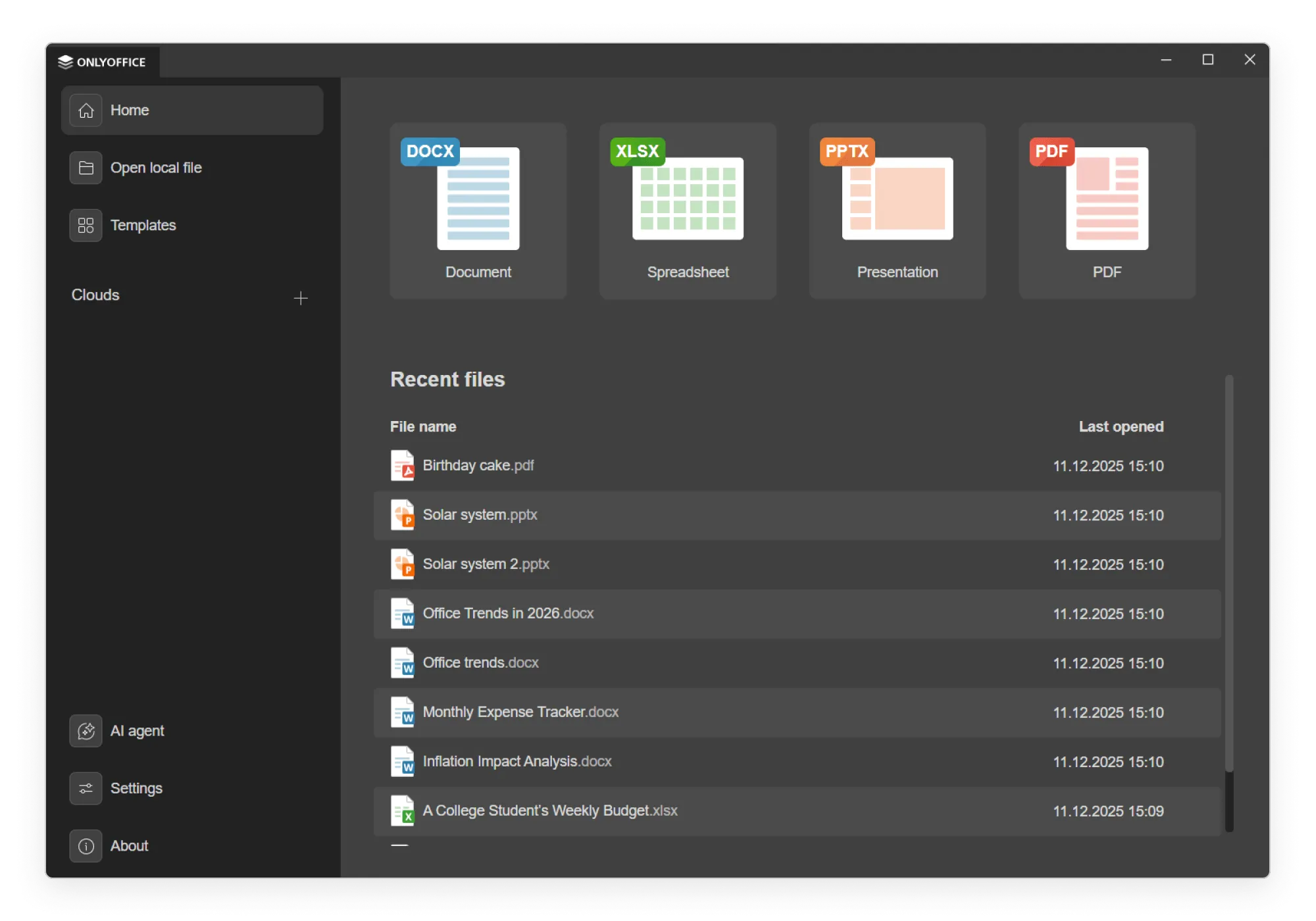Click the Home sidebar icon
The height and width of the screenshot is (921, 1316).
point(86,111)
